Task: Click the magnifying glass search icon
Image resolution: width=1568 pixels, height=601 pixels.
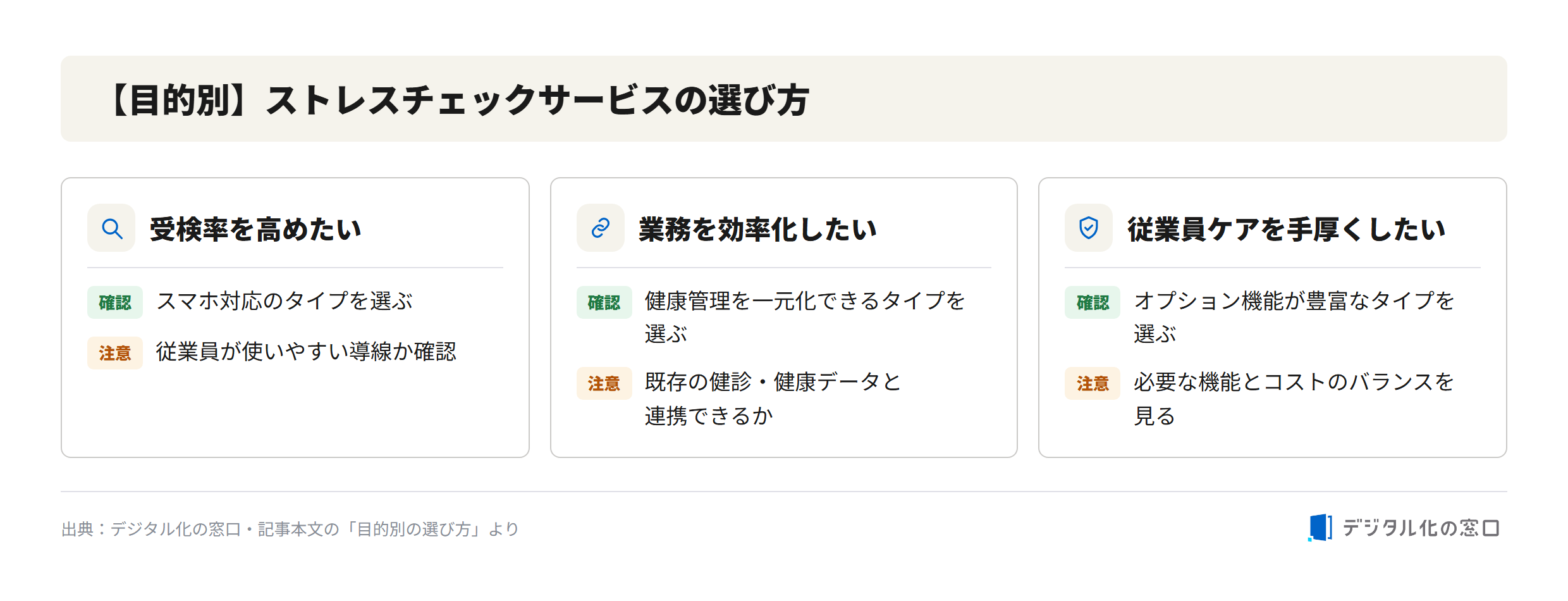Action: (112, 228)
